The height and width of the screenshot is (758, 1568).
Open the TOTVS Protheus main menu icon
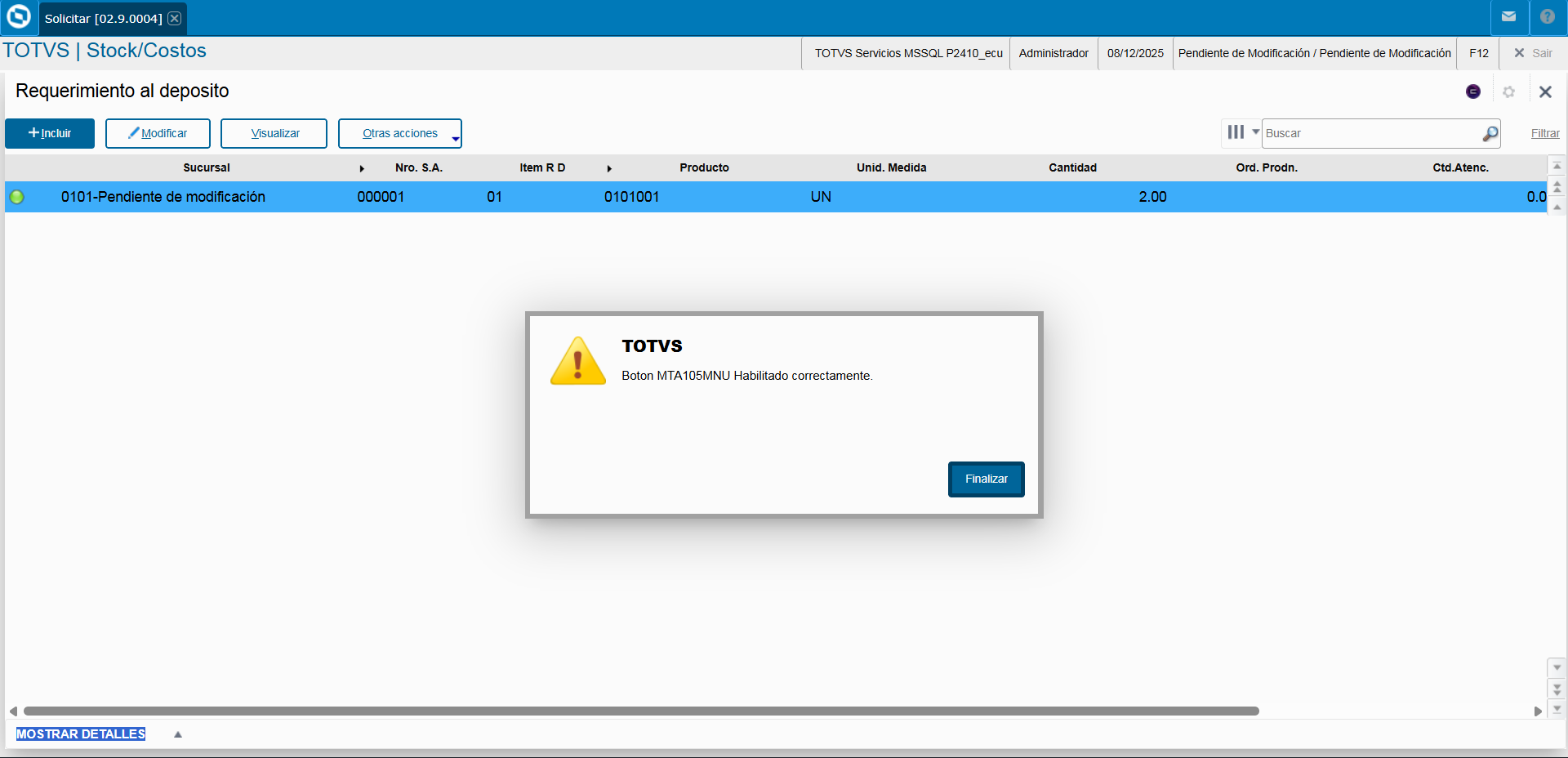(x=18, y=17)
